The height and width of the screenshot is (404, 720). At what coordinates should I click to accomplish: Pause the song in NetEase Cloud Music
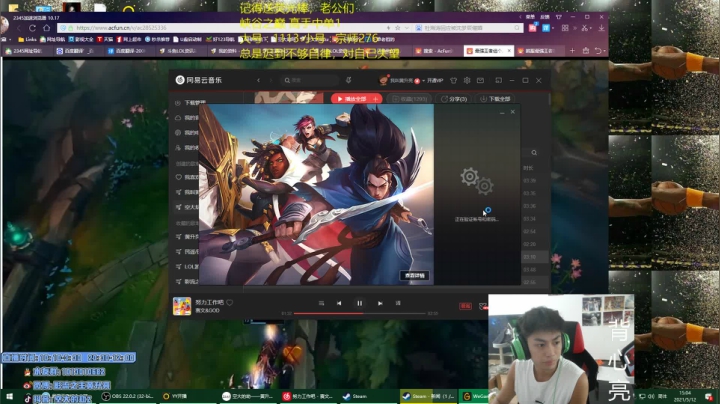tap(360, 303)
